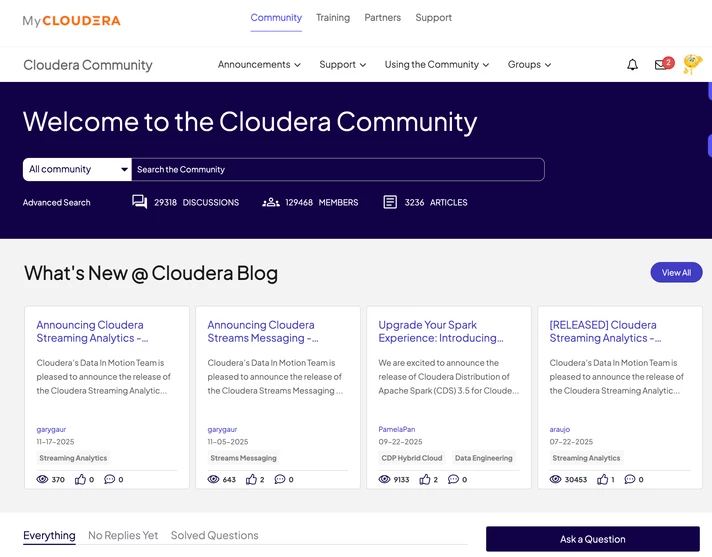Open the messages envelope with red badge
712x557 pixels.
pyautogui.click(x=664, y=64)
